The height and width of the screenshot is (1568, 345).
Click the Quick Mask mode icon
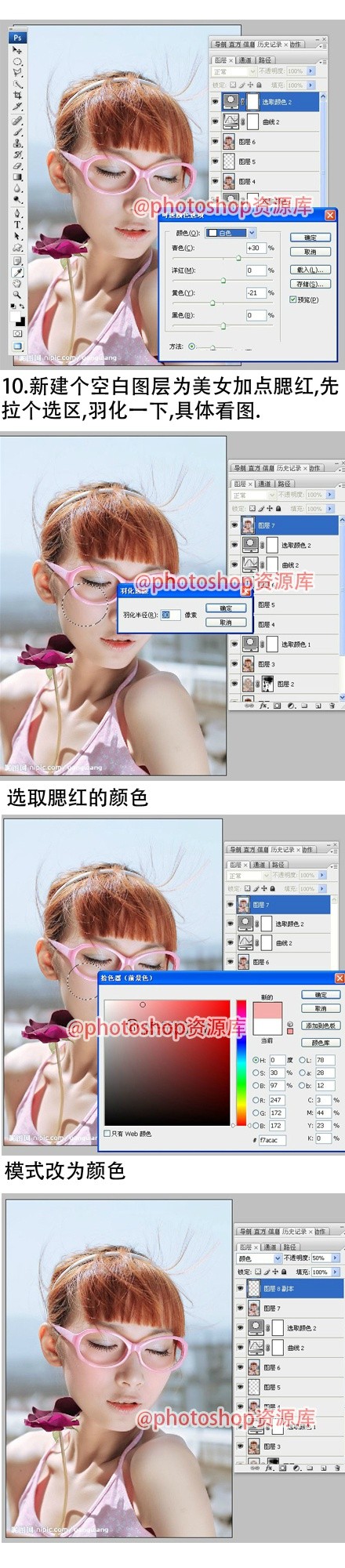(17, 334)
